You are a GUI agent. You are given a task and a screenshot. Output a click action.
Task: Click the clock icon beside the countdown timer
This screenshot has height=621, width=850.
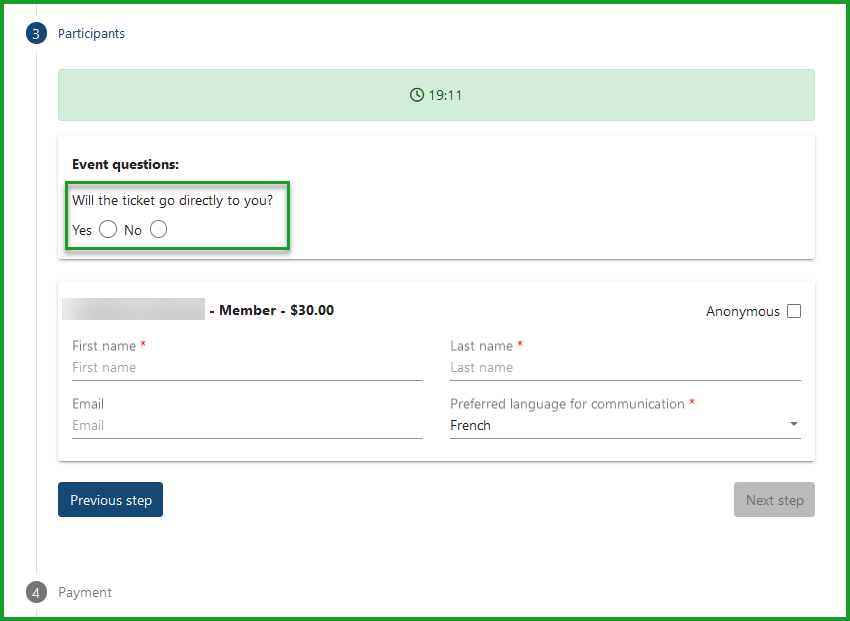[416, 94]
